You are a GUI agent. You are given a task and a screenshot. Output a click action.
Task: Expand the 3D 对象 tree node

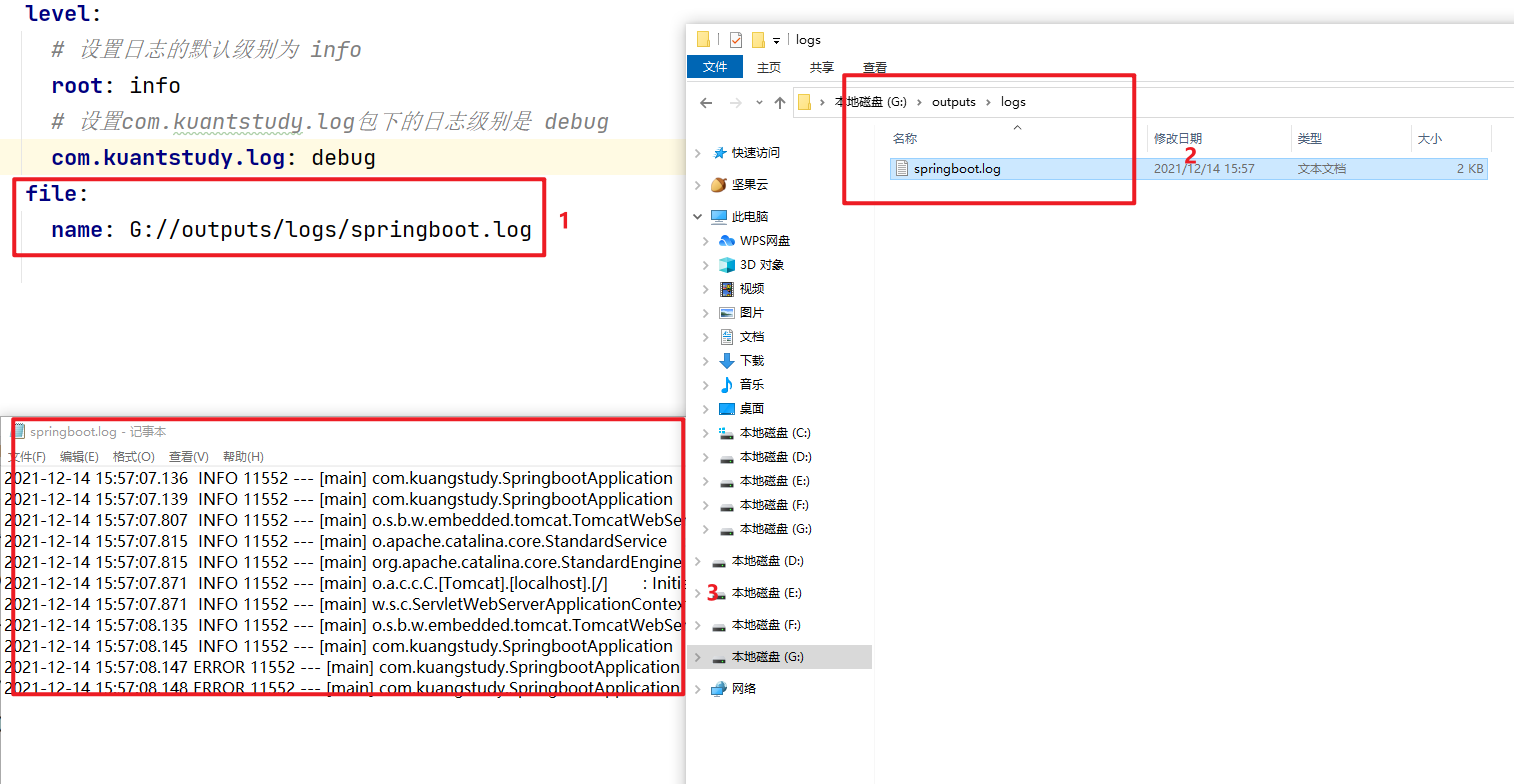(x=706, y=265)
